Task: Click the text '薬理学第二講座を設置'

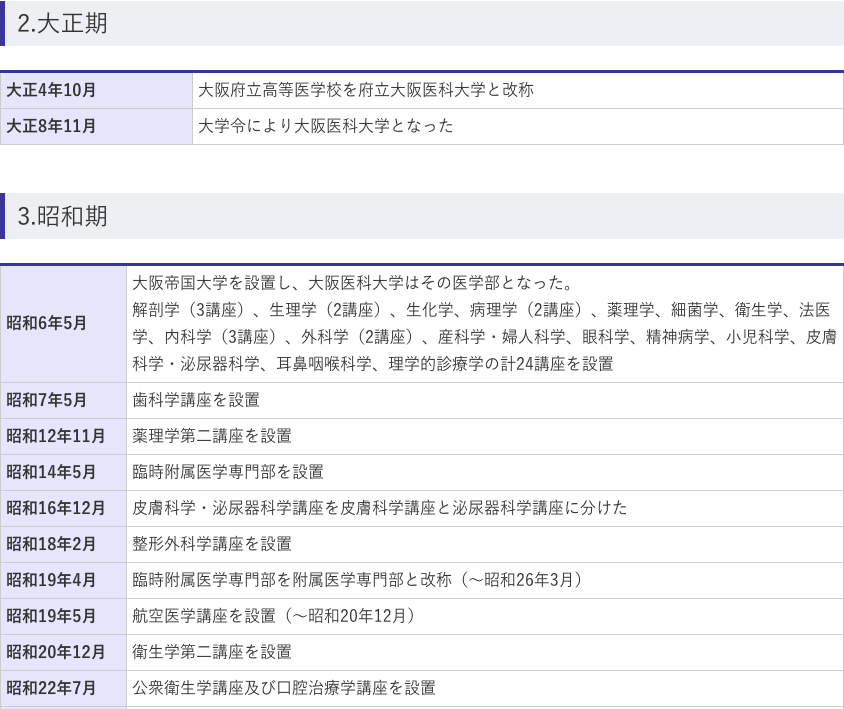Action: coord(212,437)
